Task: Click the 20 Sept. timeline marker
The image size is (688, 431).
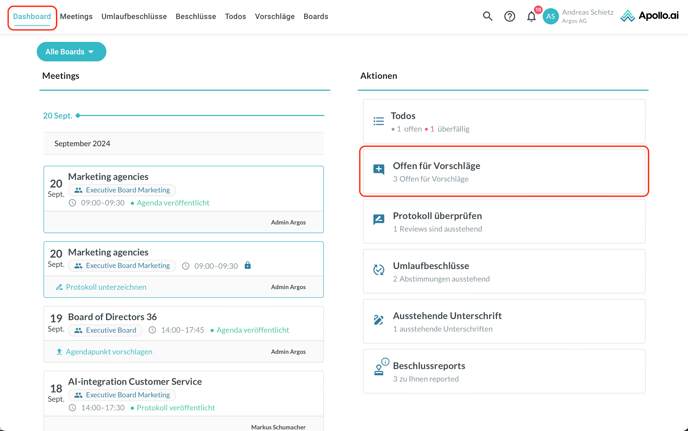Action: pyautogui.click(x=78, y=116)
